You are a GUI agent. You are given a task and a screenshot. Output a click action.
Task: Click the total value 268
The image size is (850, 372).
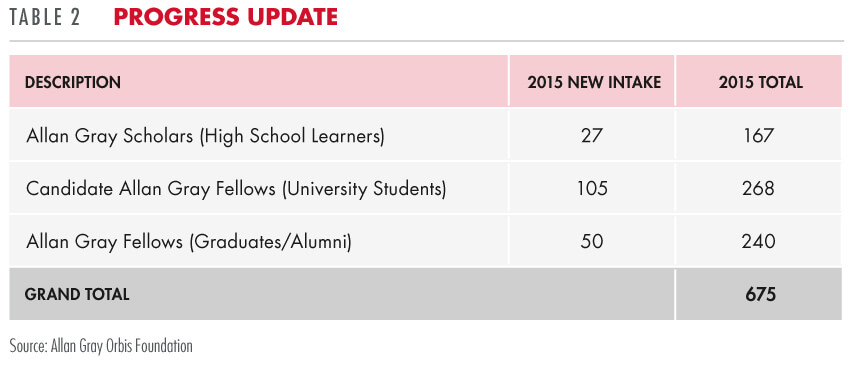click(x=758, y=189)
